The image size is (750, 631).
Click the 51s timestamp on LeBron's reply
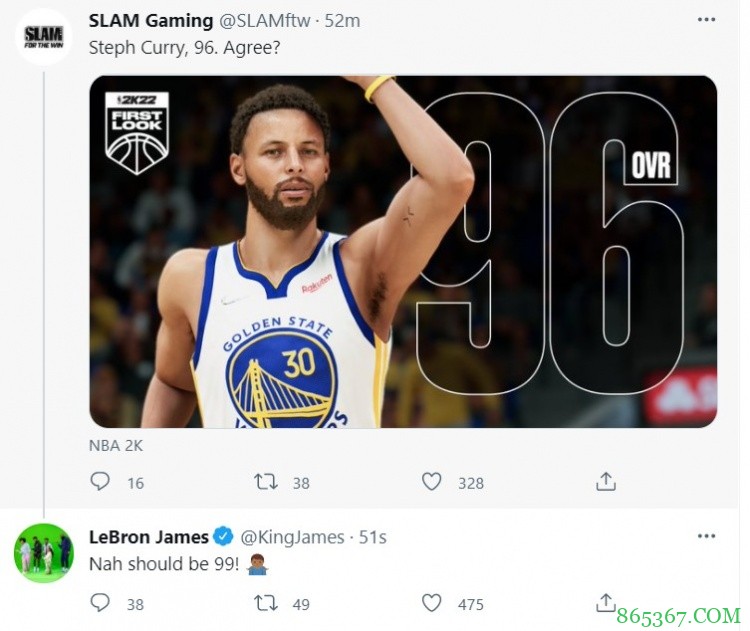[373, 537]
